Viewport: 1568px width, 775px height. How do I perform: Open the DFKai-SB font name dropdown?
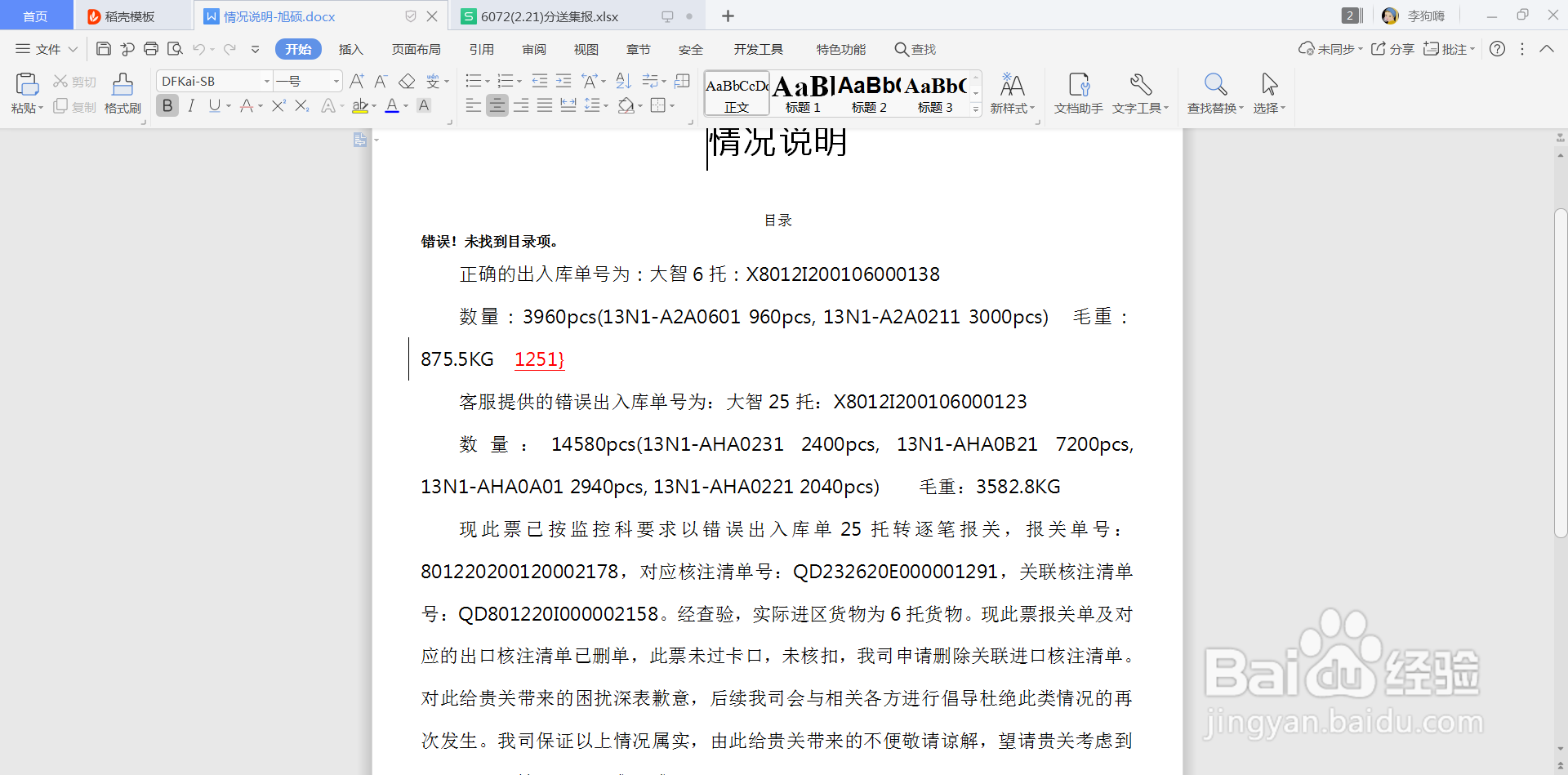click(266, 81)
